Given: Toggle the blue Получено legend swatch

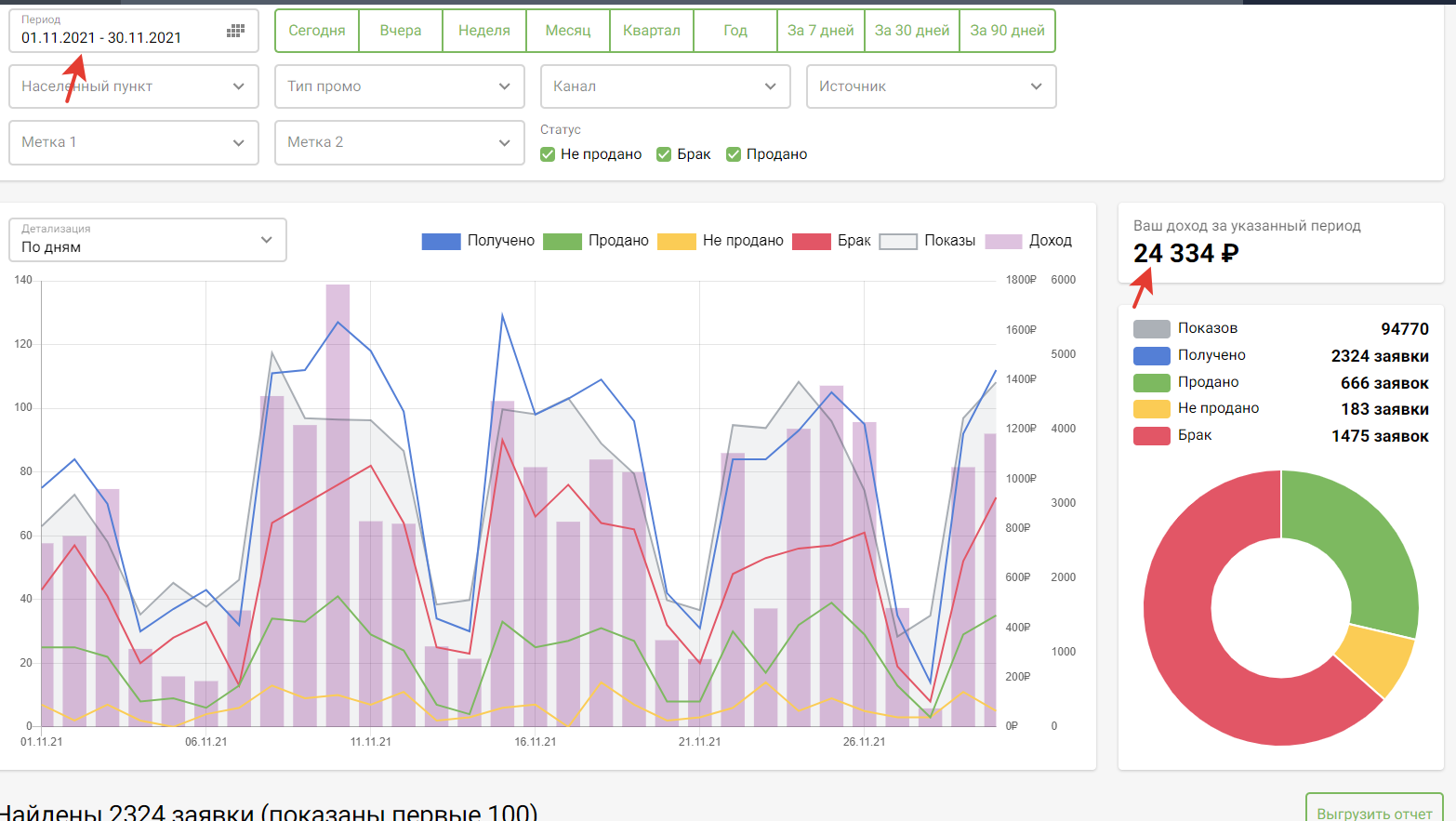Looking at the screenshot, I should (x=441, y=242).
